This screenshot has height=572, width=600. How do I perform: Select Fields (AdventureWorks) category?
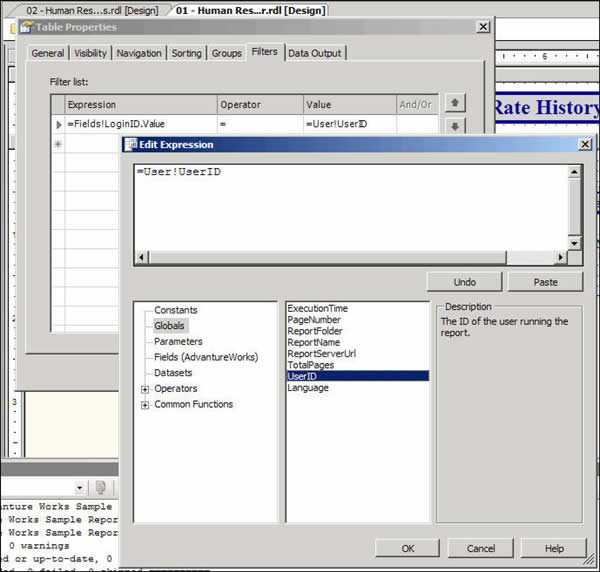(x=205, y=357)
